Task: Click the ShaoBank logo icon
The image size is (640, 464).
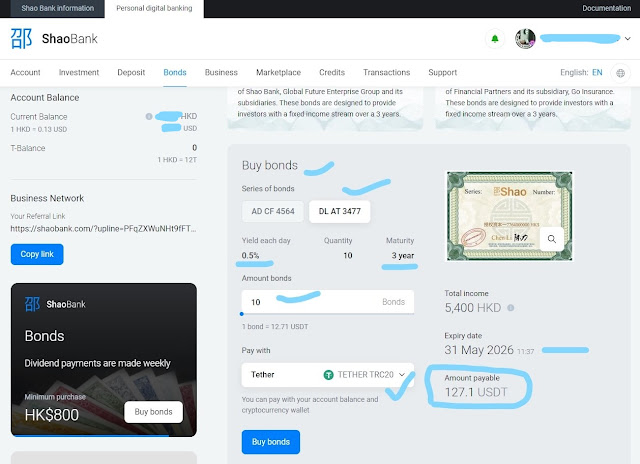Action: pos(21,39)
